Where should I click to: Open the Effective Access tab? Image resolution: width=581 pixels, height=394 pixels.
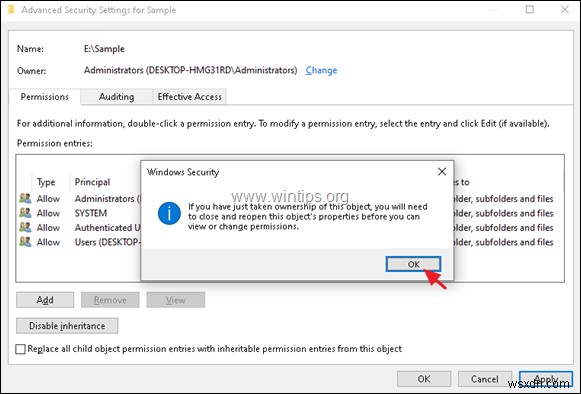190,97
